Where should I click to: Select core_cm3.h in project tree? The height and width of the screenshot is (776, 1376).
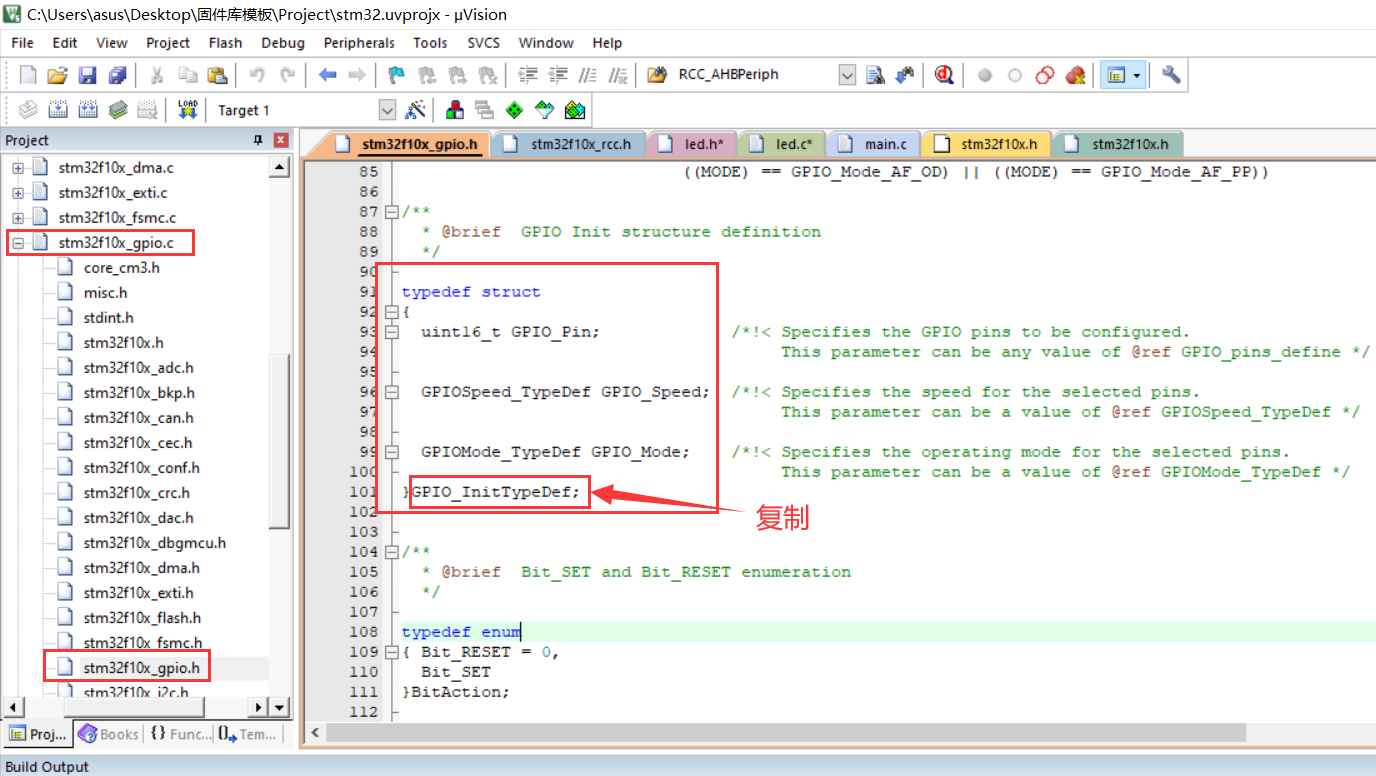pos(121,268)
